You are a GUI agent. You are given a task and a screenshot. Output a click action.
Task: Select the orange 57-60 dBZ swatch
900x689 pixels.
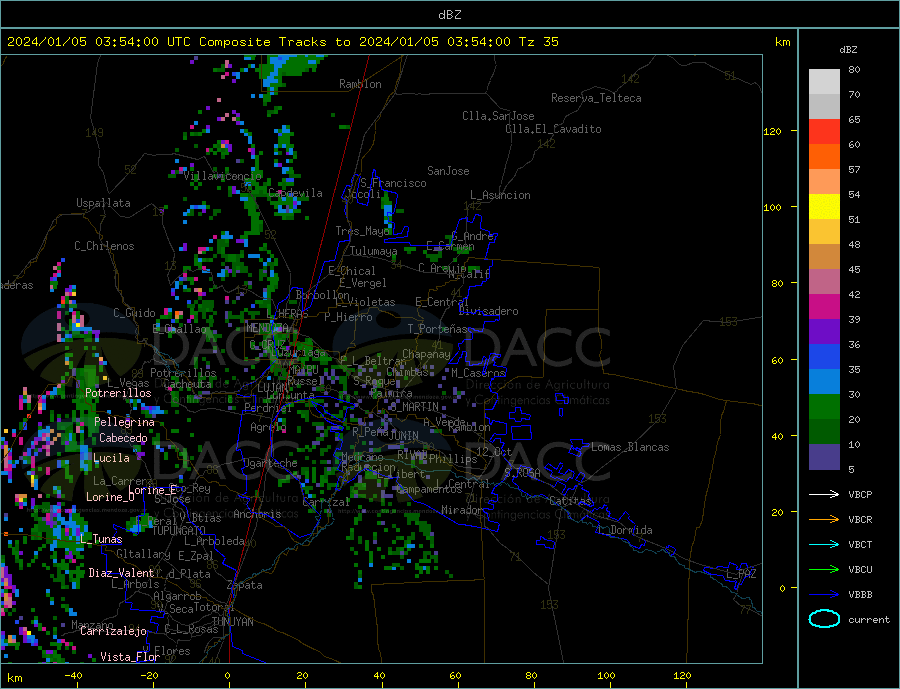(x=824, y=157)
